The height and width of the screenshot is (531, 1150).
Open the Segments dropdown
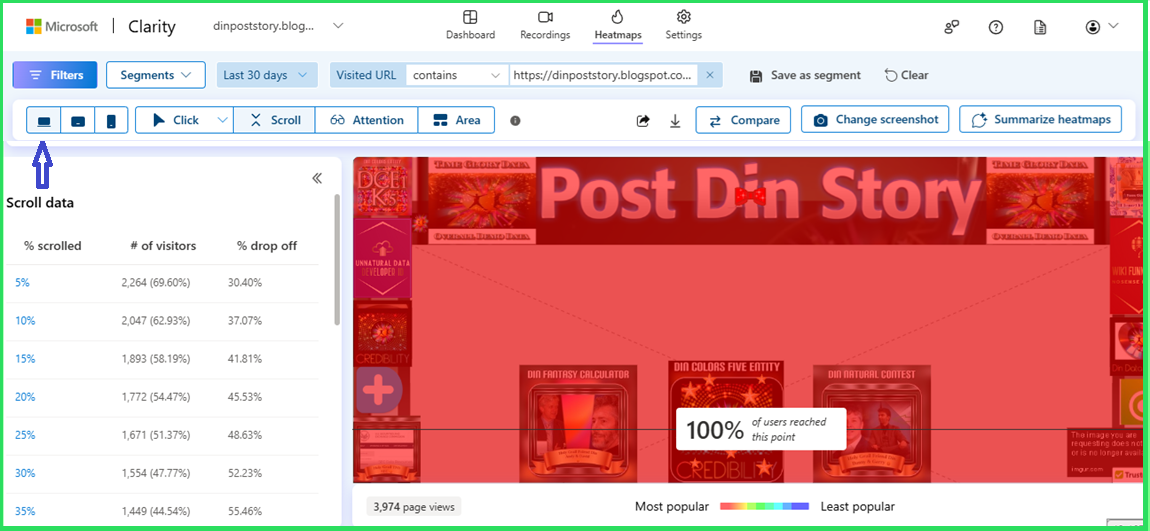(x=155, y=75)
